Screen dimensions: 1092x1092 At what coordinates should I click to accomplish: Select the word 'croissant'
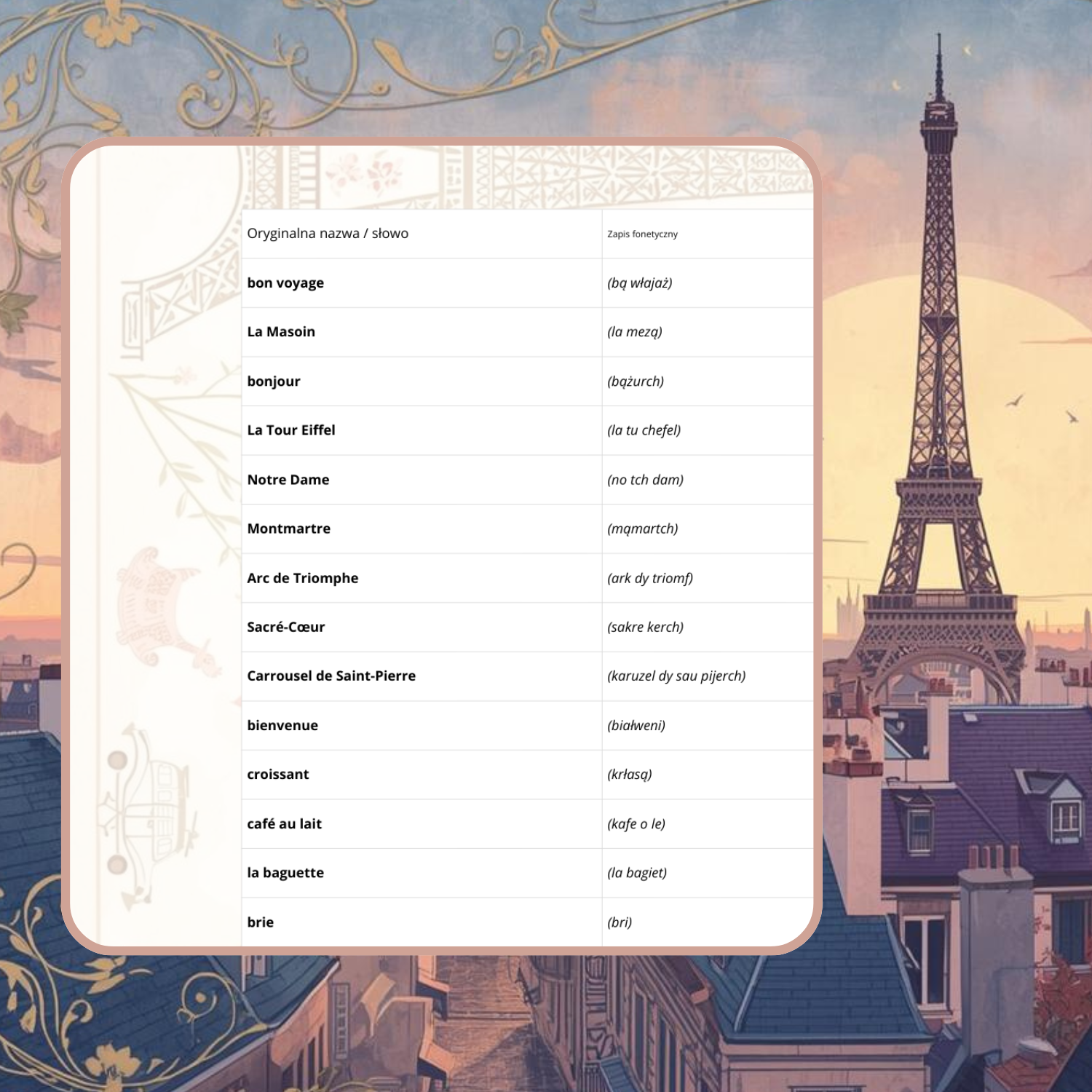click(278, 775)
